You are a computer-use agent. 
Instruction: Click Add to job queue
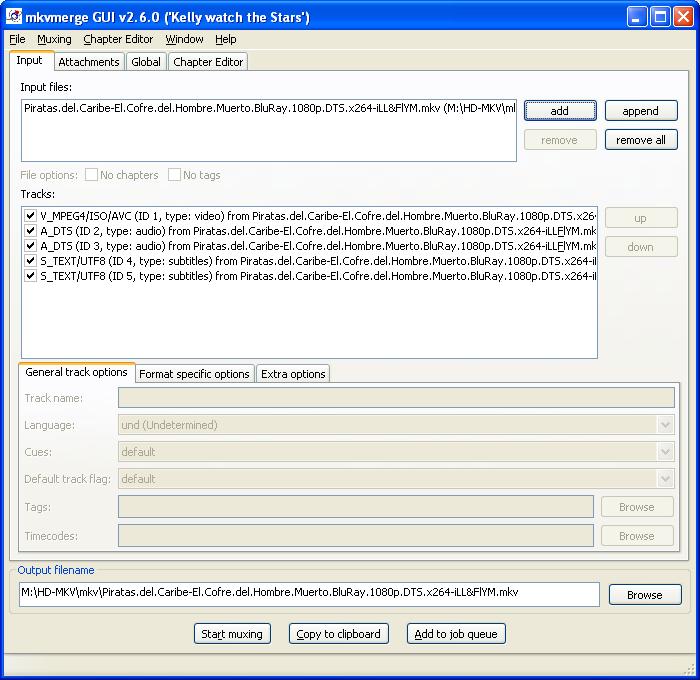point(456,634)
